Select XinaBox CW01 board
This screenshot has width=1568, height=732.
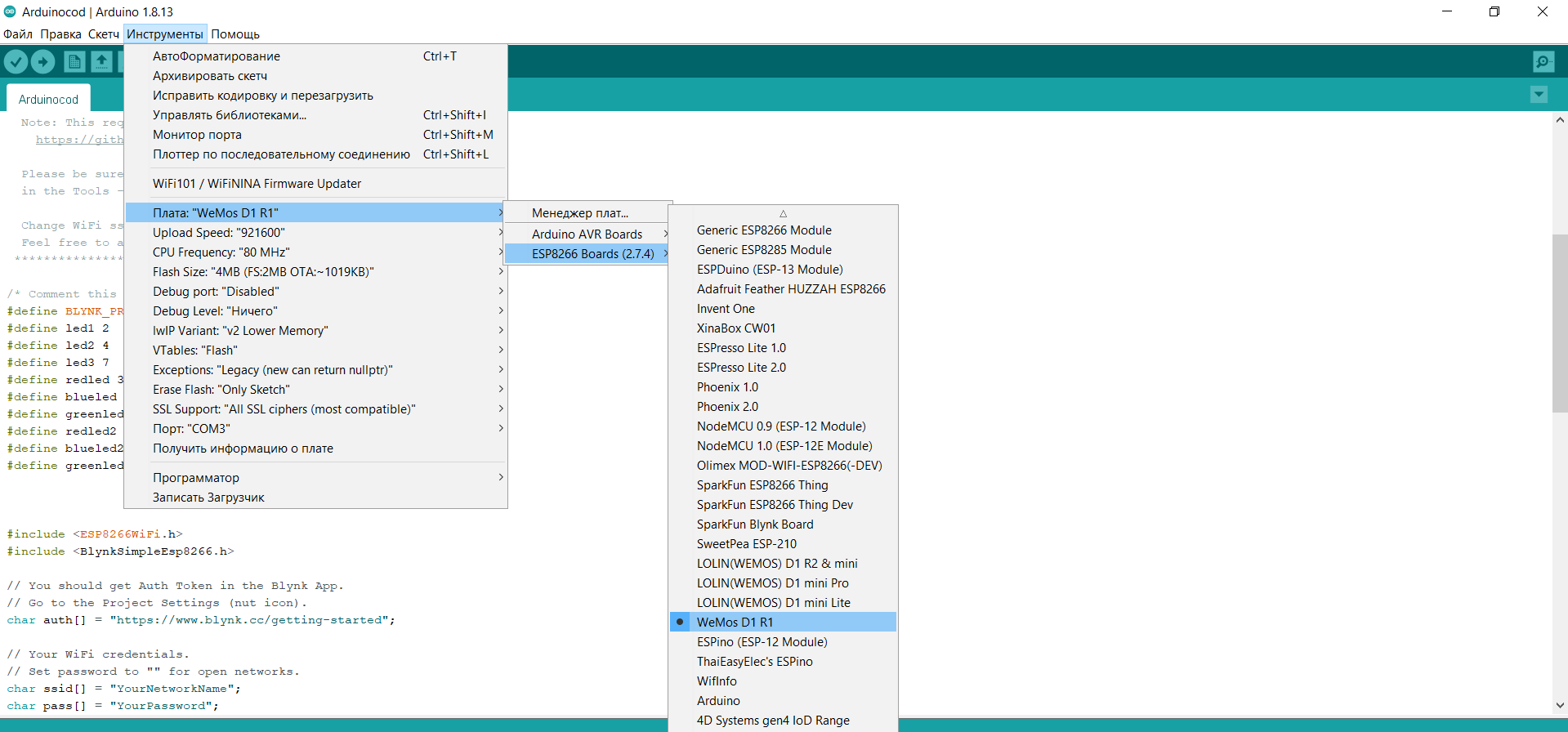(x=783, y=328)
